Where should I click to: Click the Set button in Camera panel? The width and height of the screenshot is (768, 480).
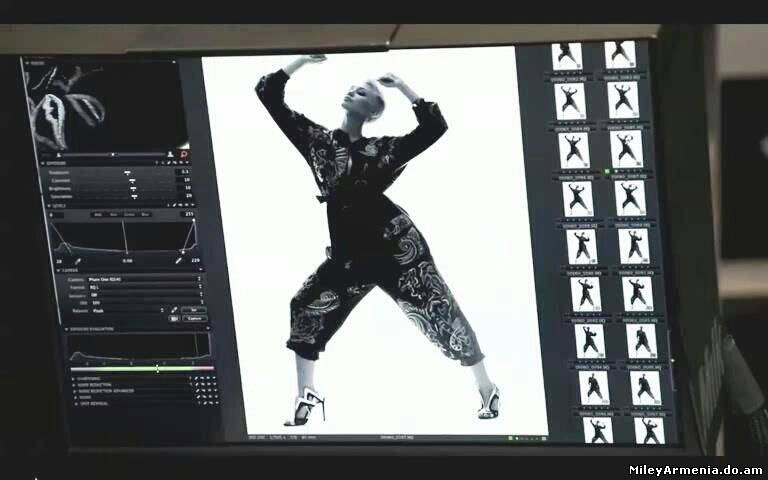193,310
